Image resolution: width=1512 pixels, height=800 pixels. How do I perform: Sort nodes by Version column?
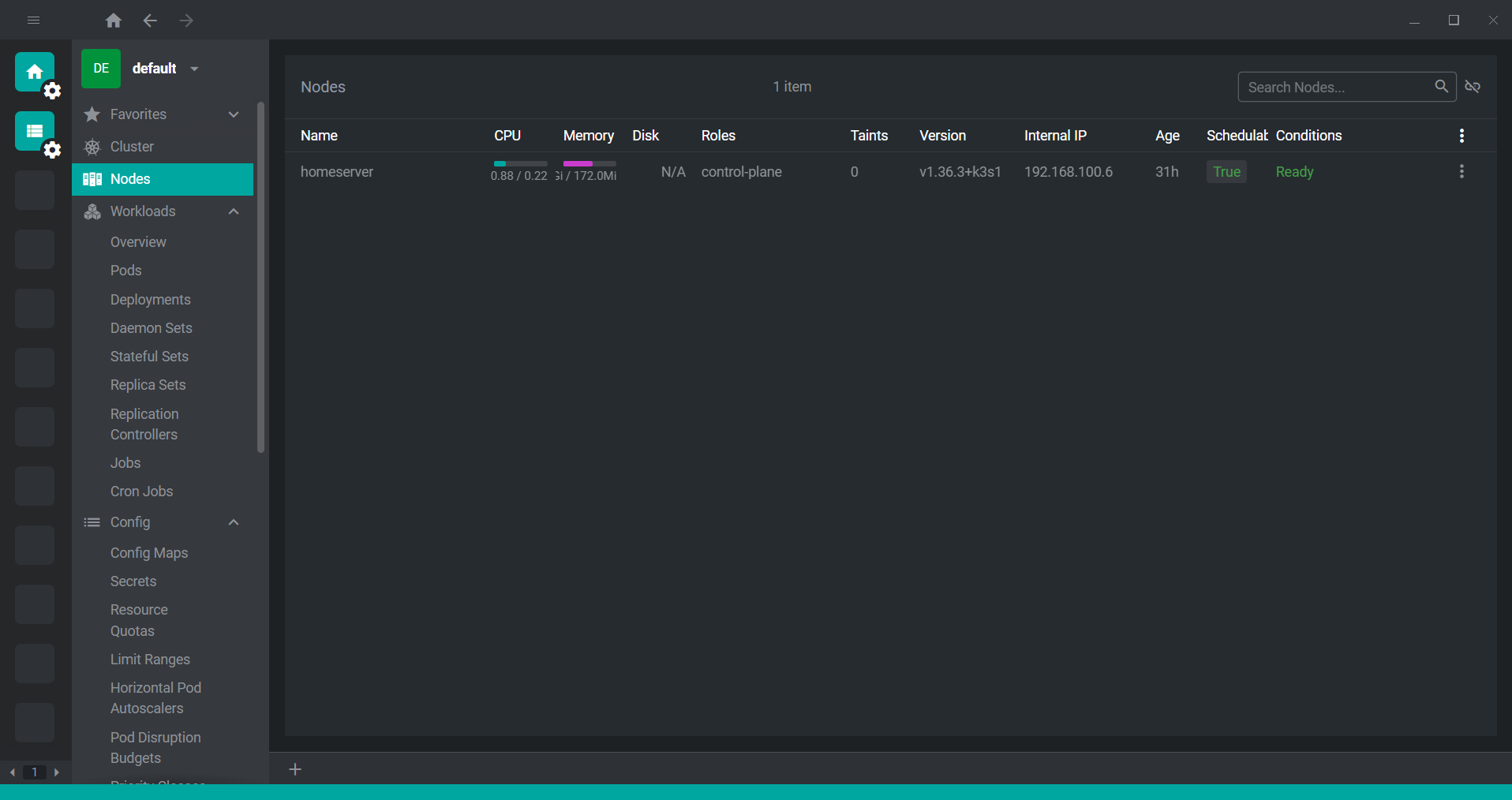(942, 136)
